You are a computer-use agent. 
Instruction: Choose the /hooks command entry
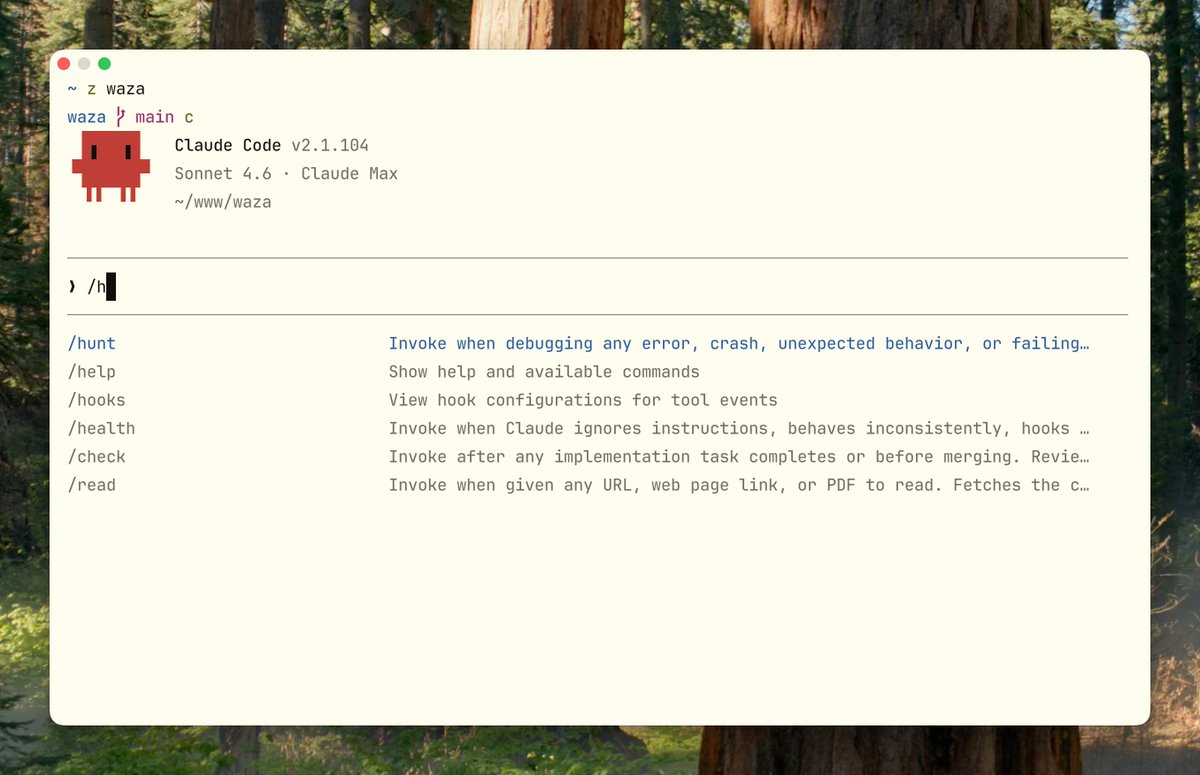pyautogui.click(x=96, y=400)
